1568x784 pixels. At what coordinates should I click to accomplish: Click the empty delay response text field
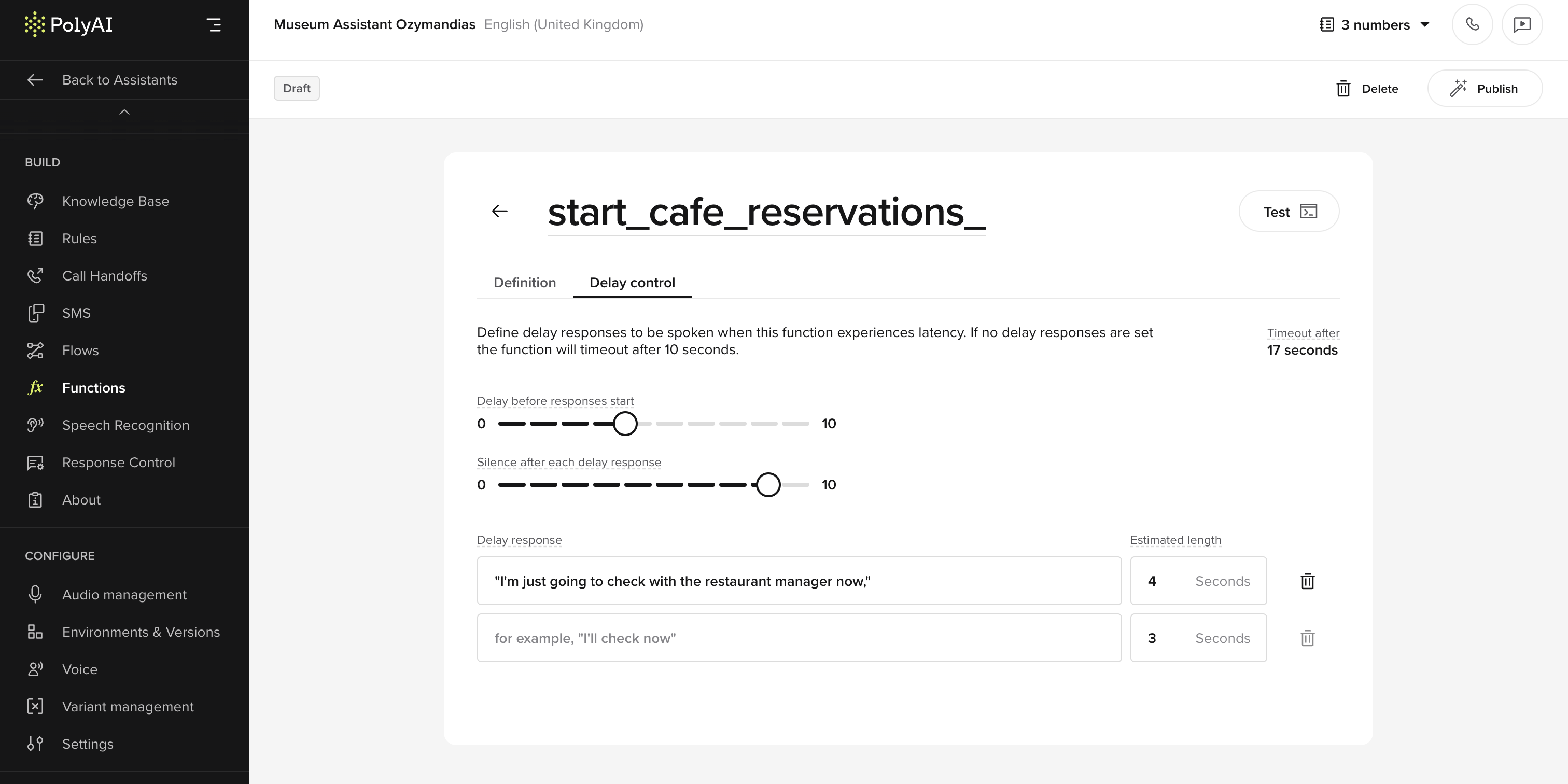click(799, 638)
